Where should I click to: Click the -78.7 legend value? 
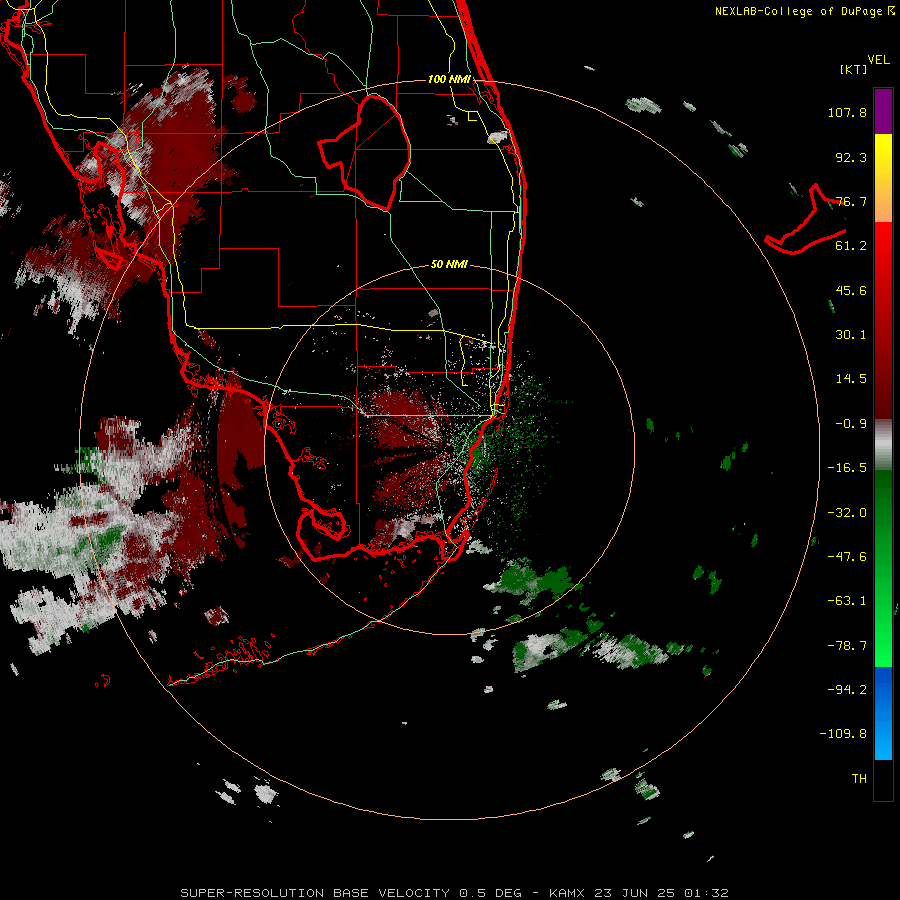coord(847,646)
